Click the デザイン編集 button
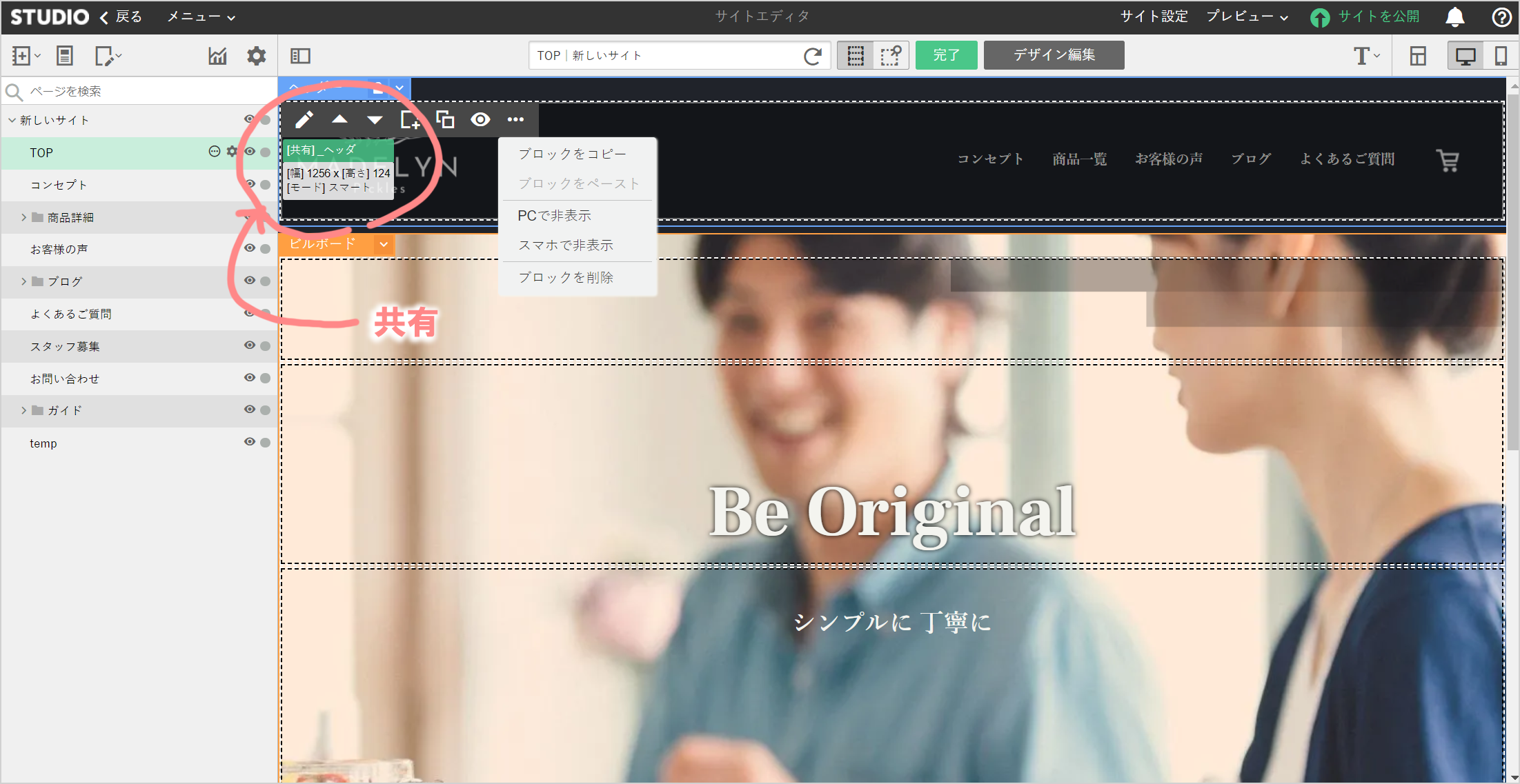This screenshot has width=1520, height=784. point(1054,55)
